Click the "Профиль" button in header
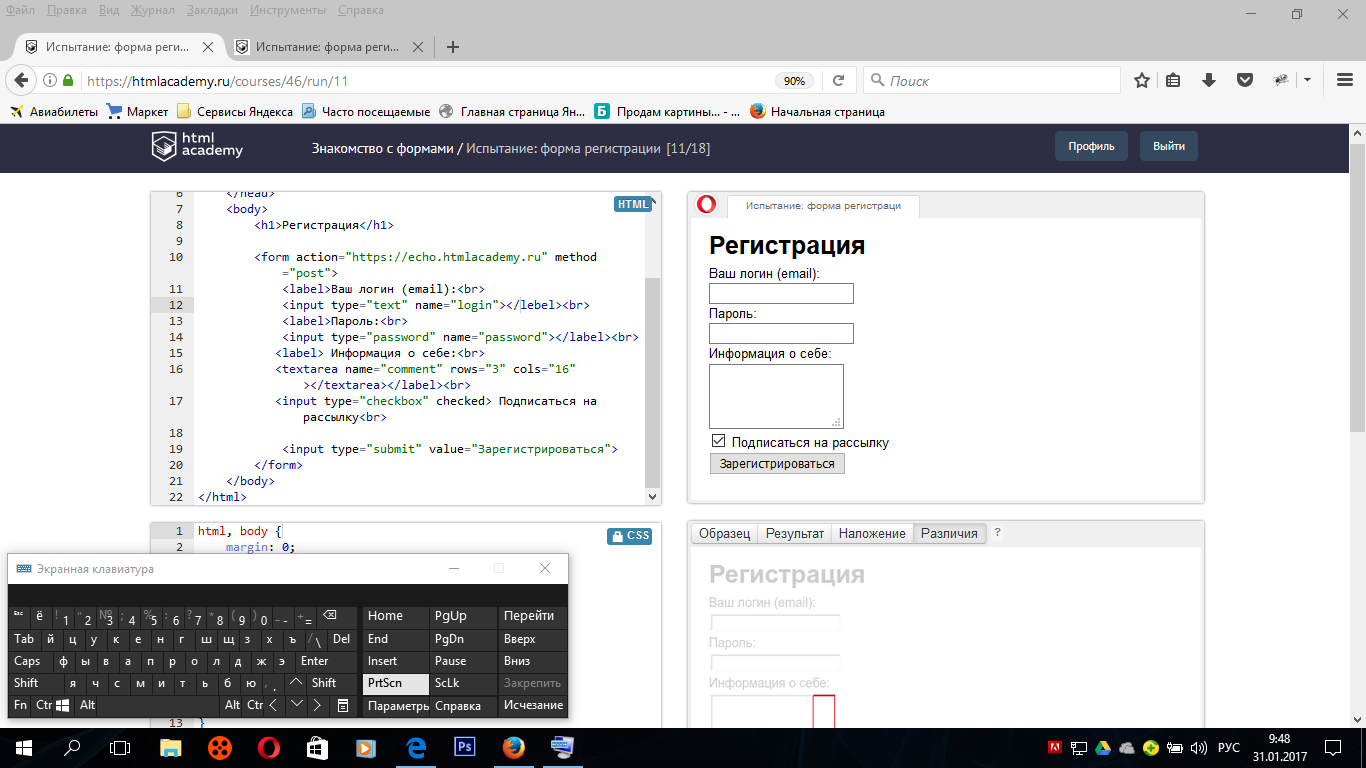The width and height of the screenshot is (1366, 768). [1091, 146]
